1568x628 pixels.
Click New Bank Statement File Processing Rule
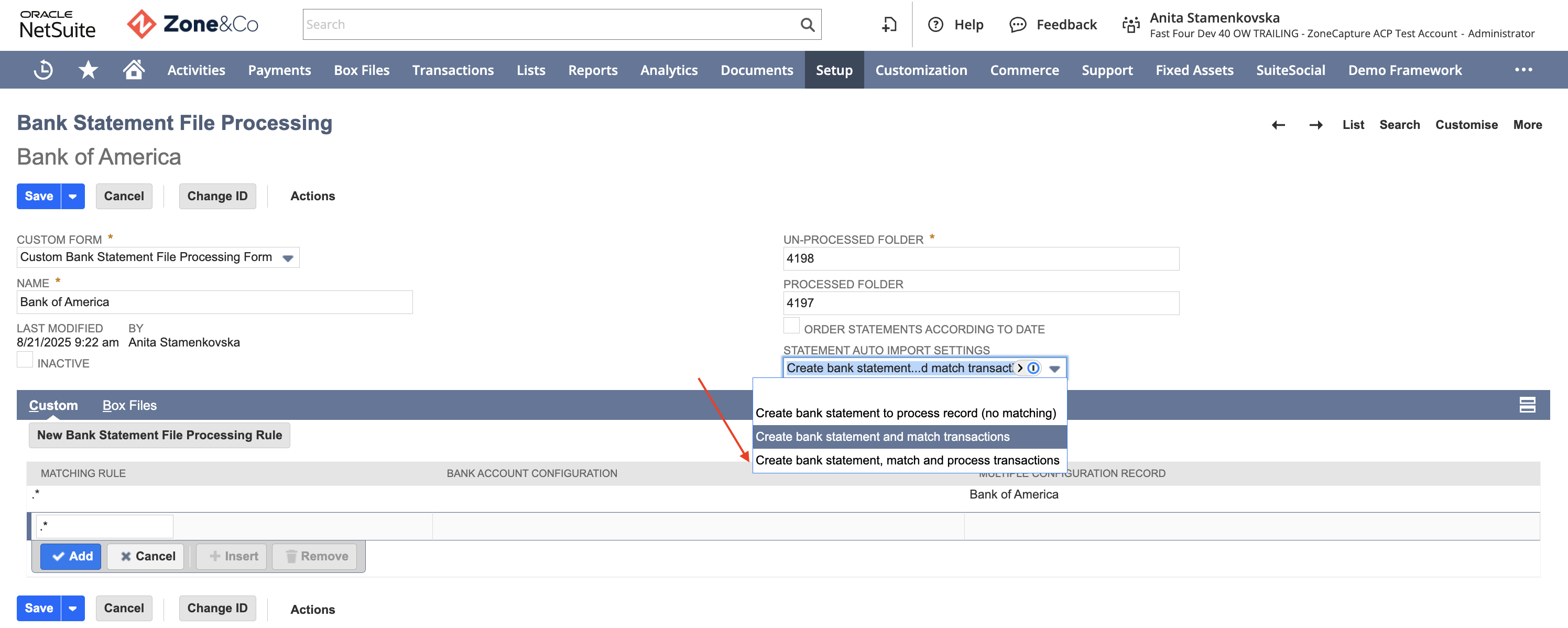(x=159, y=436)
